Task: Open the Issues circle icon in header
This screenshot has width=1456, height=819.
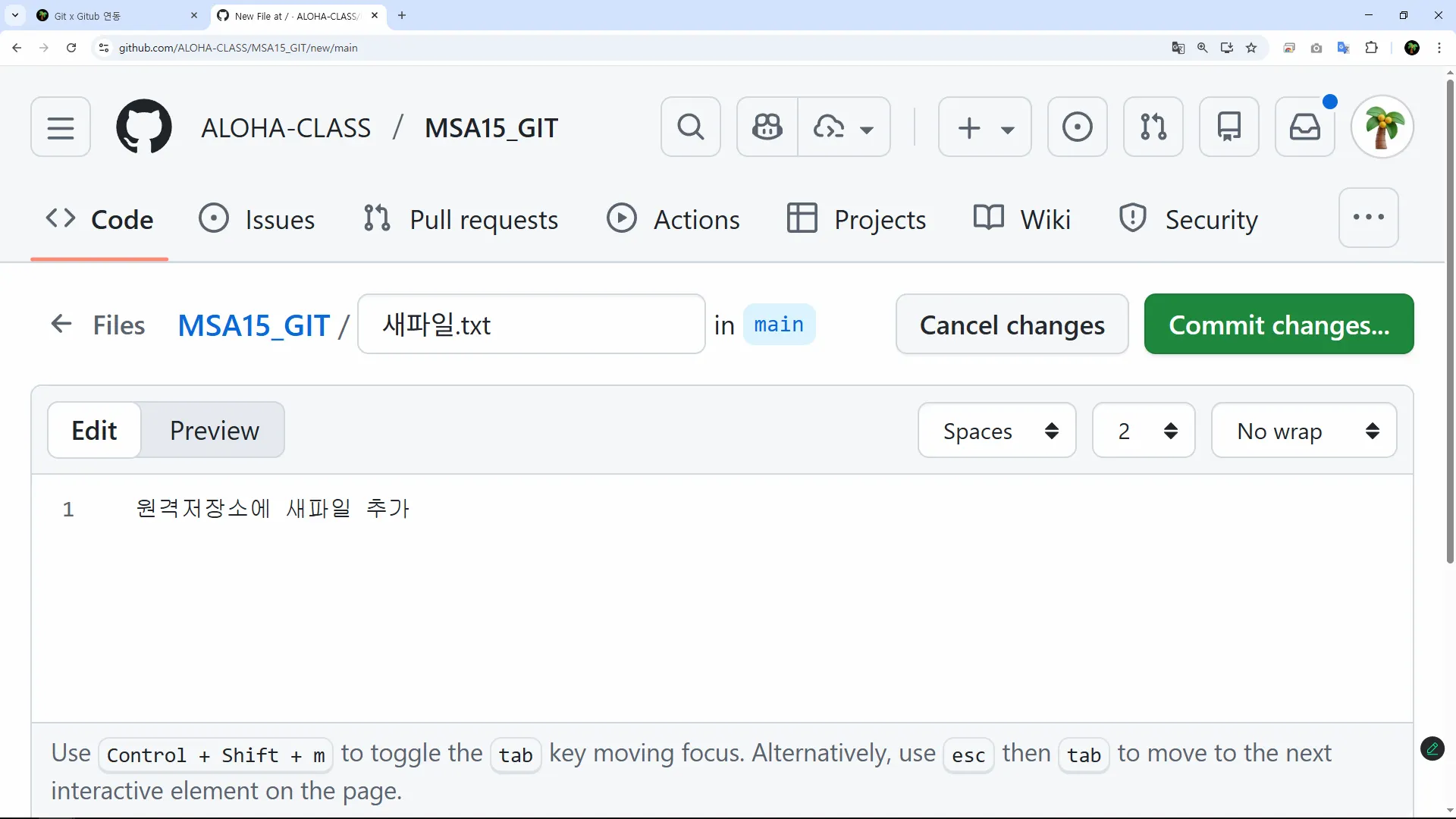Action: [1077, 127]
